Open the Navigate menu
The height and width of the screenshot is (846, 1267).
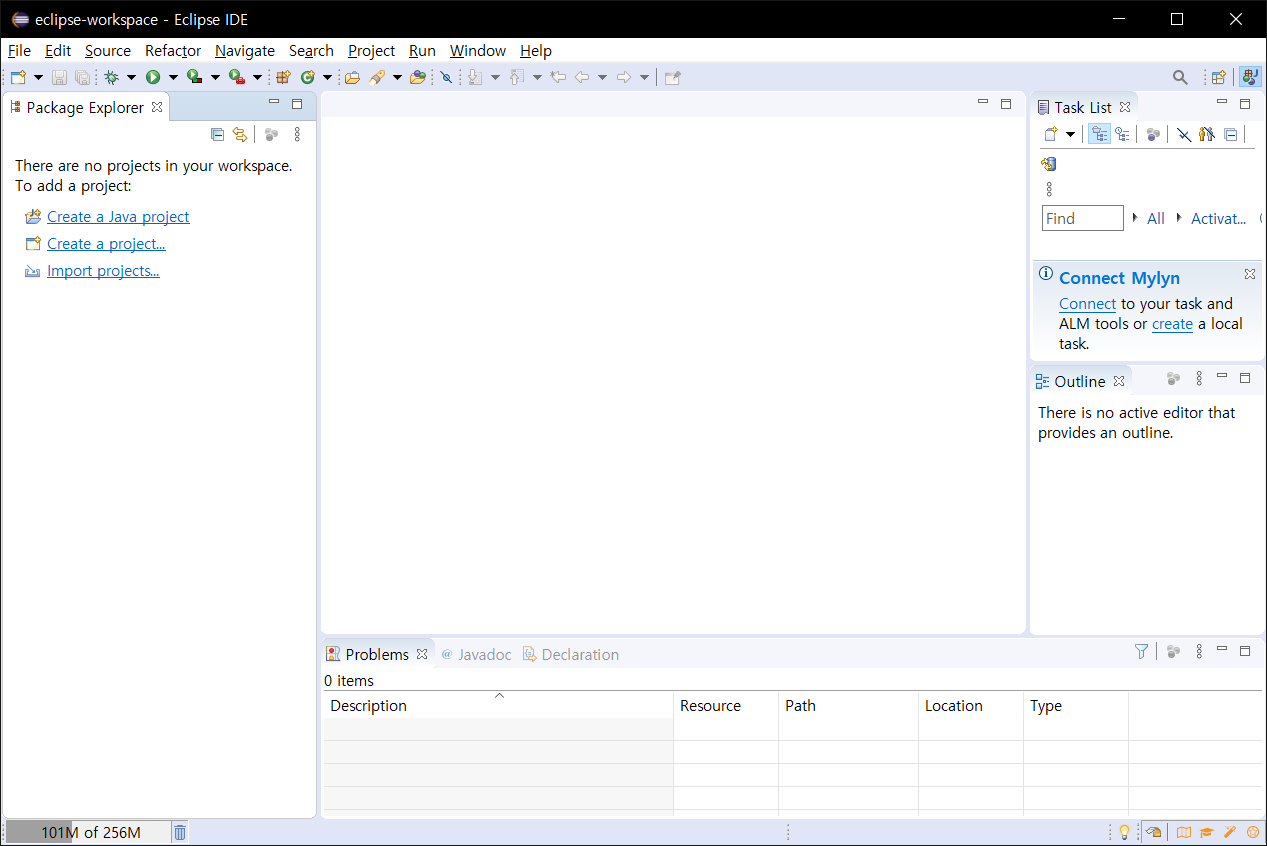(x=245, y=50)
